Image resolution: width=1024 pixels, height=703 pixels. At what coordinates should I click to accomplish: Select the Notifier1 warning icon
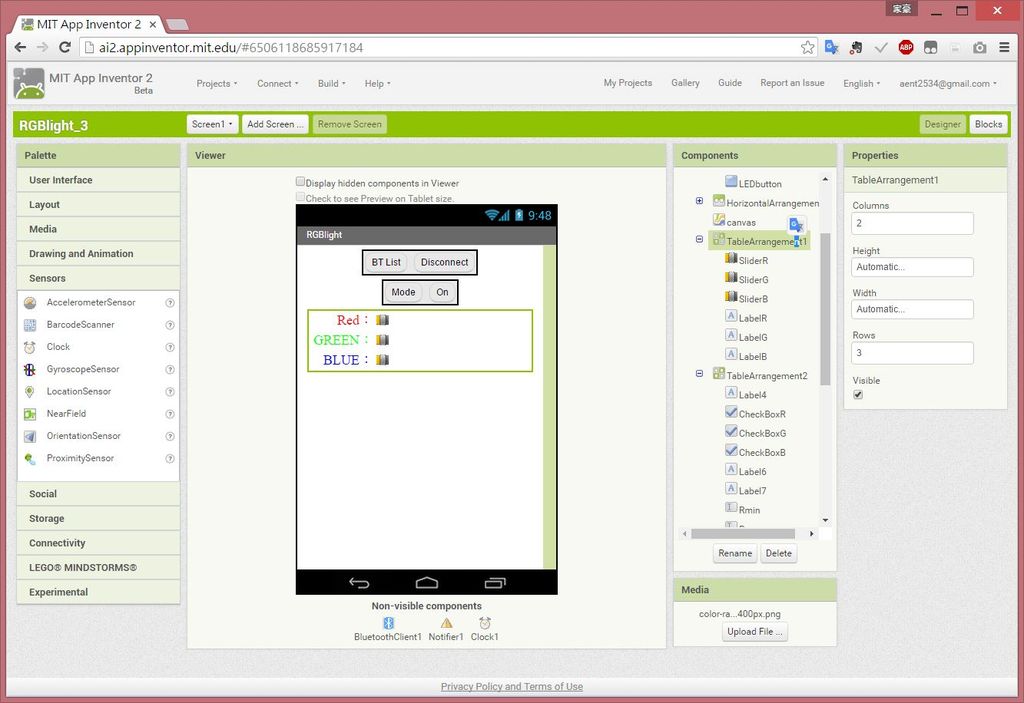446,623
